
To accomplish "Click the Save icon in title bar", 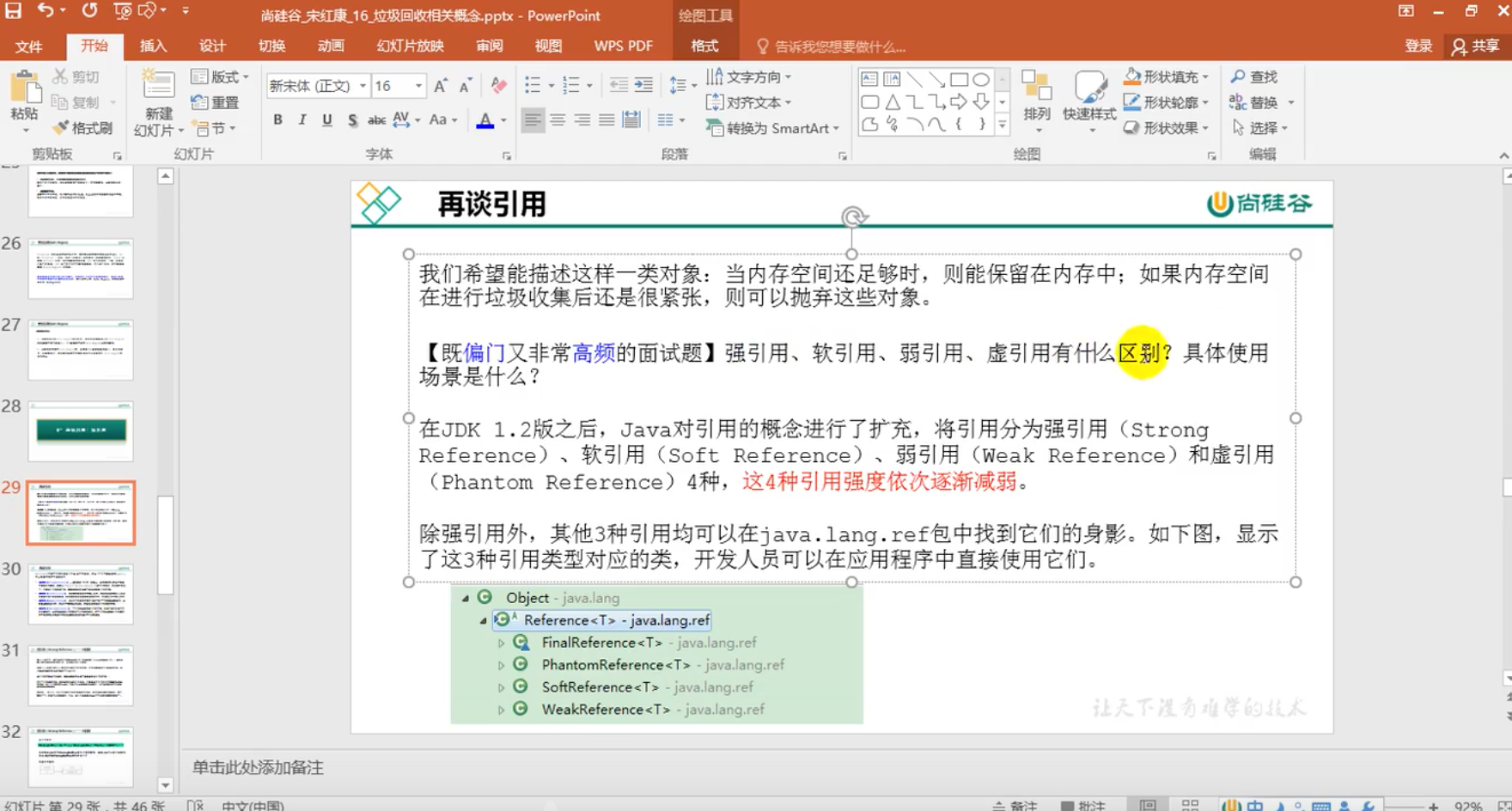I will tap(14, 11).
